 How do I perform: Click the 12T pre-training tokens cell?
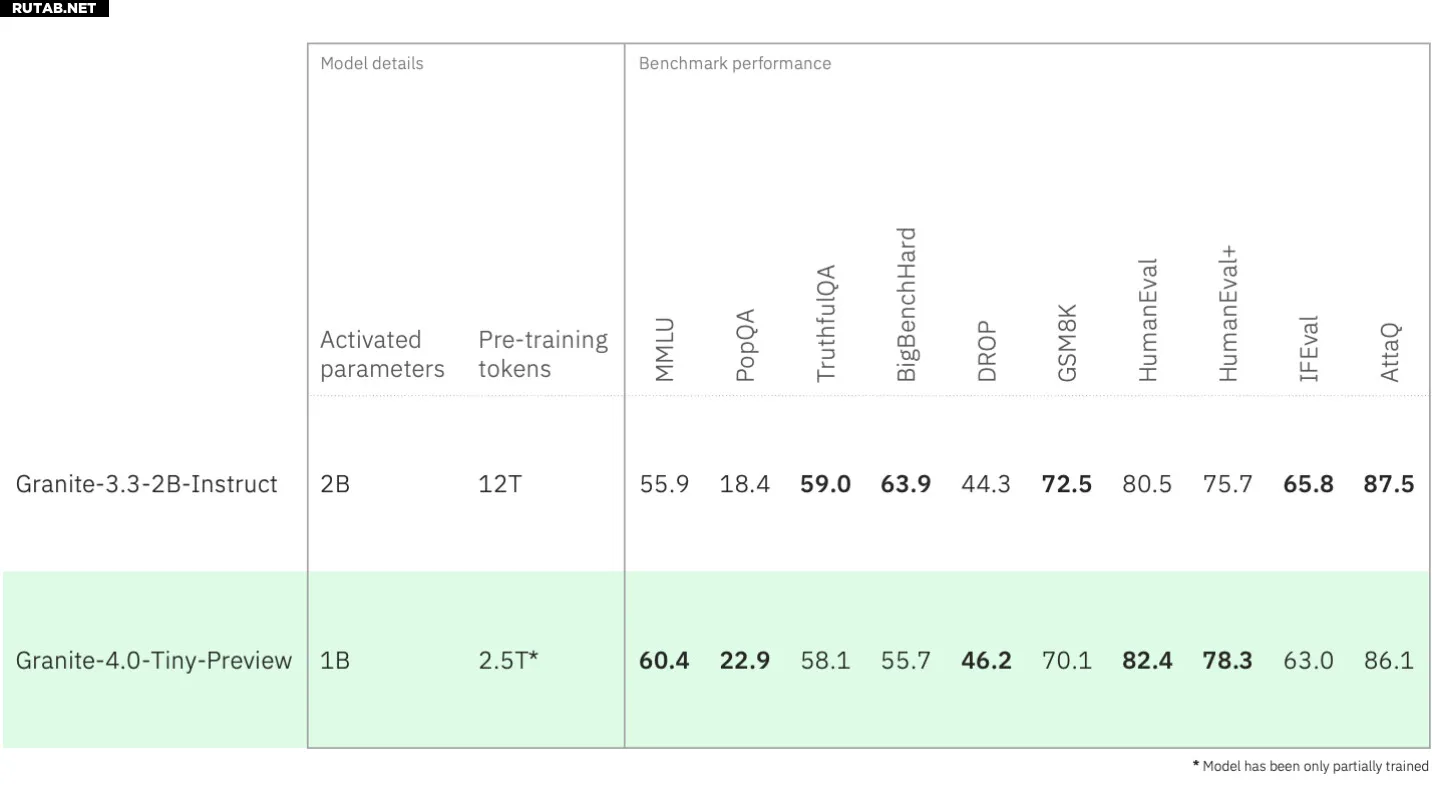[500, 484]
